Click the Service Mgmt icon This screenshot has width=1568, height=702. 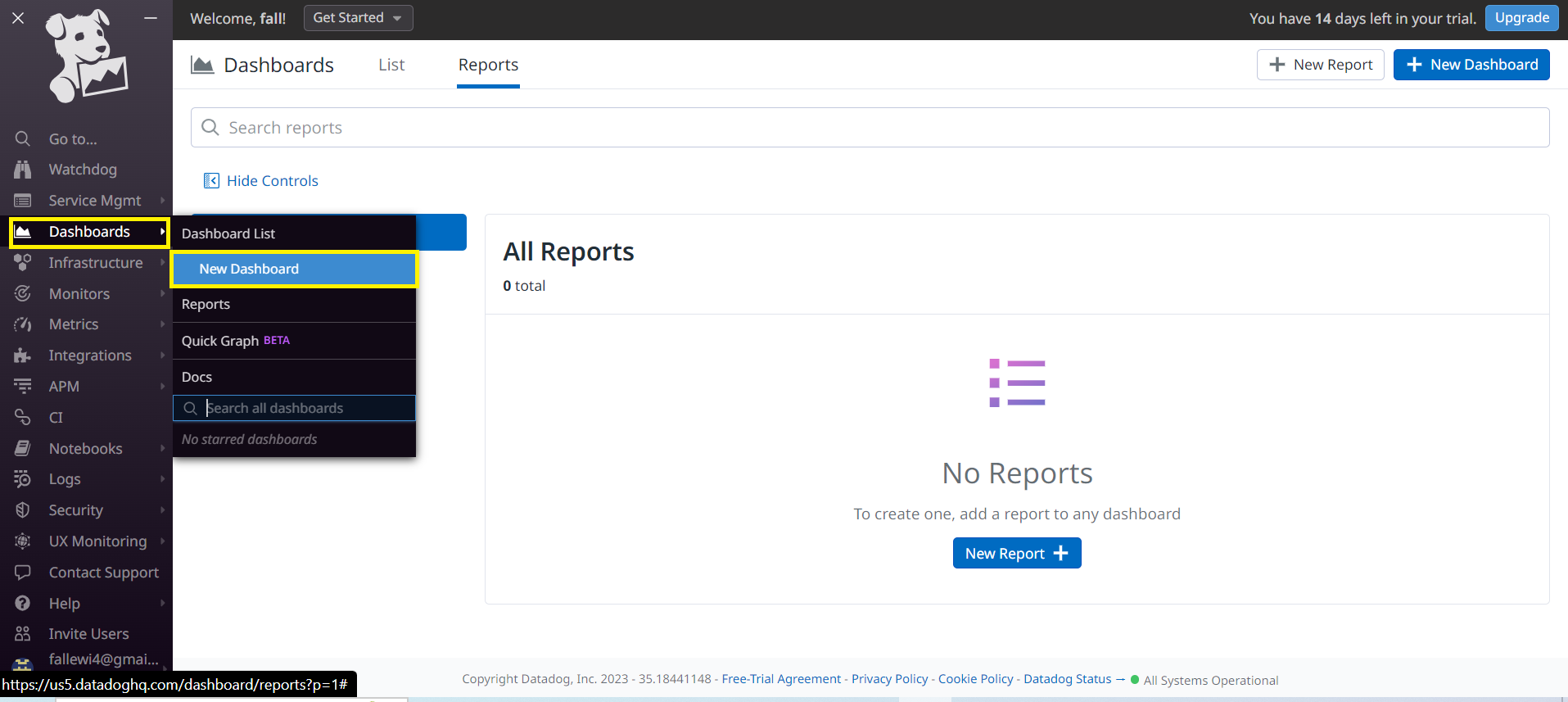23,201
